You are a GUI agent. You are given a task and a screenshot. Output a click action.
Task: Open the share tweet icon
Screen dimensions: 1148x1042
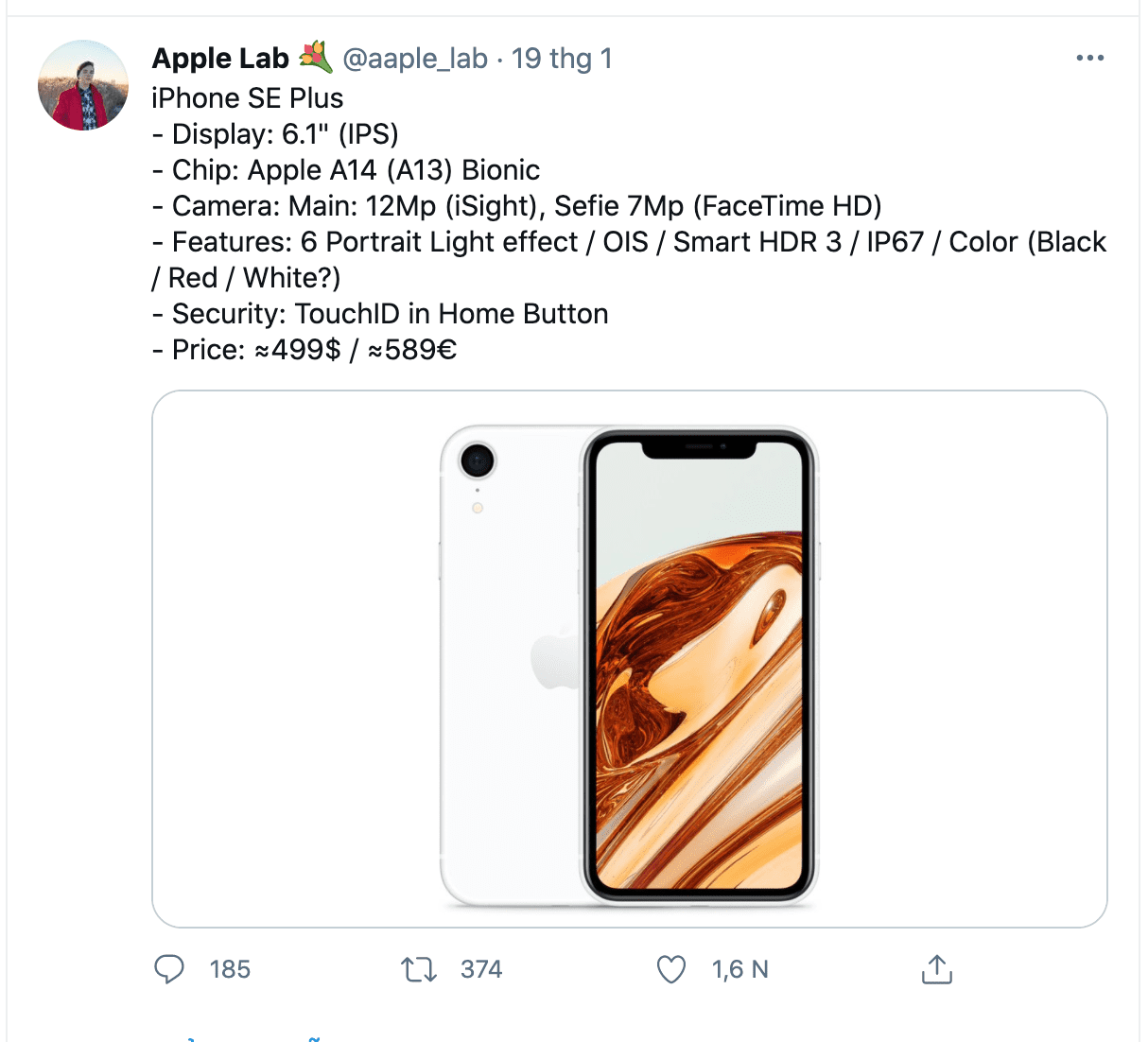tap(936, 969)
